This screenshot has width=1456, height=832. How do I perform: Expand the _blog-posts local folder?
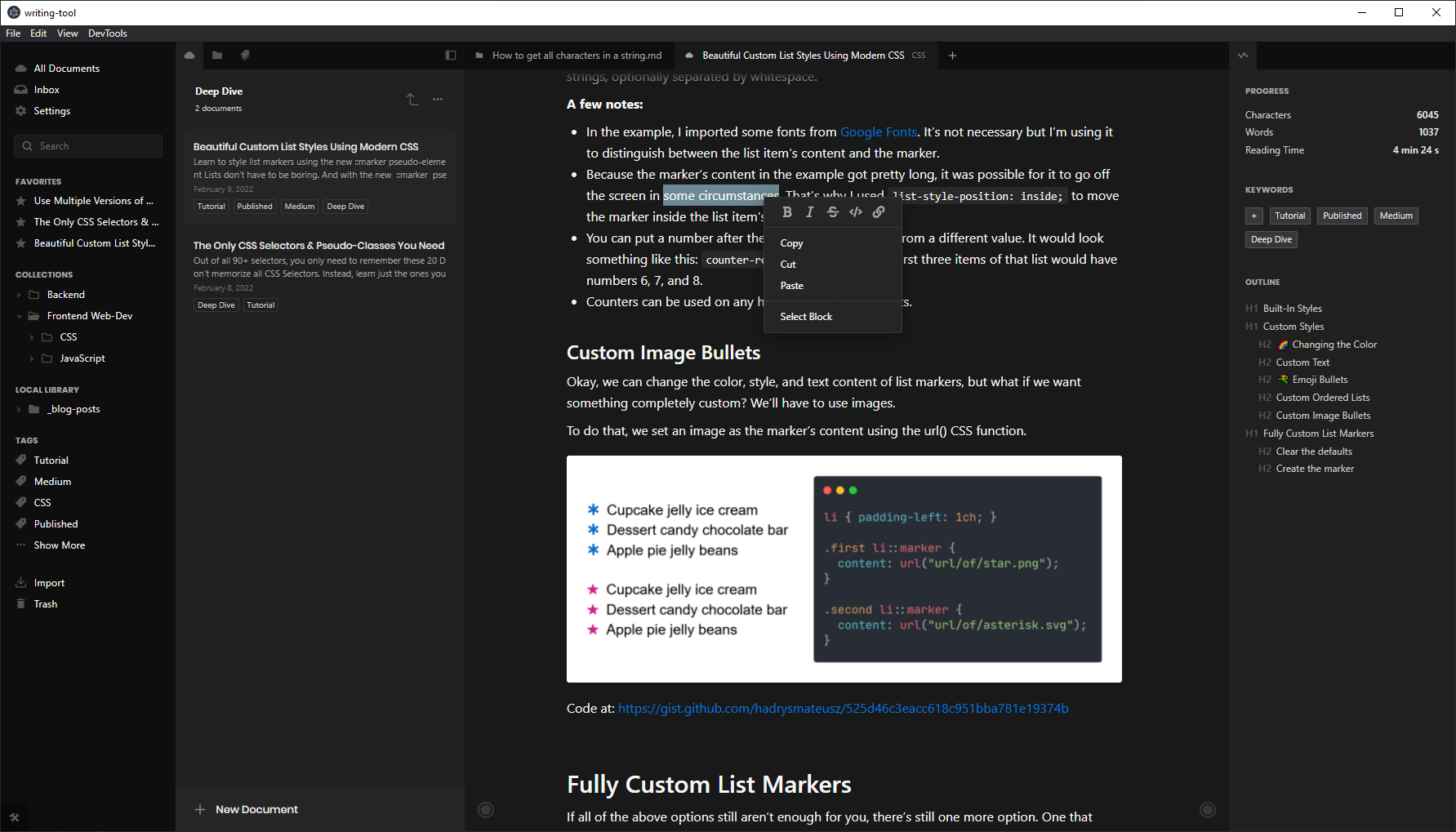point(20,409)
